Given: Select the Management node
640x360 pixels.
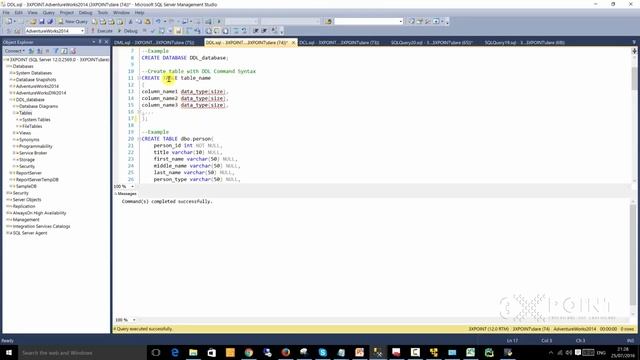Looking at the screenshot, I should coord(26,220).
